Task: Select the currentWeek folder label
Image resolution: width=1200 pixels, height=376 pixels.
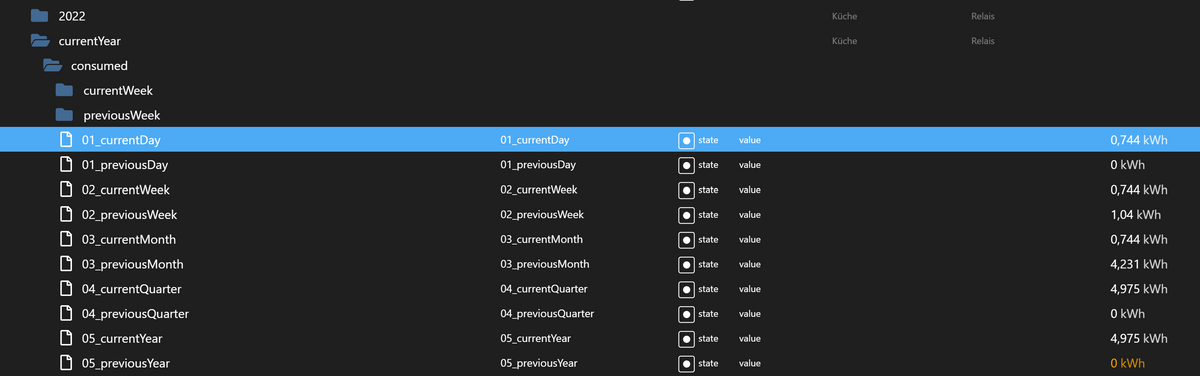Action: (118, 90)
